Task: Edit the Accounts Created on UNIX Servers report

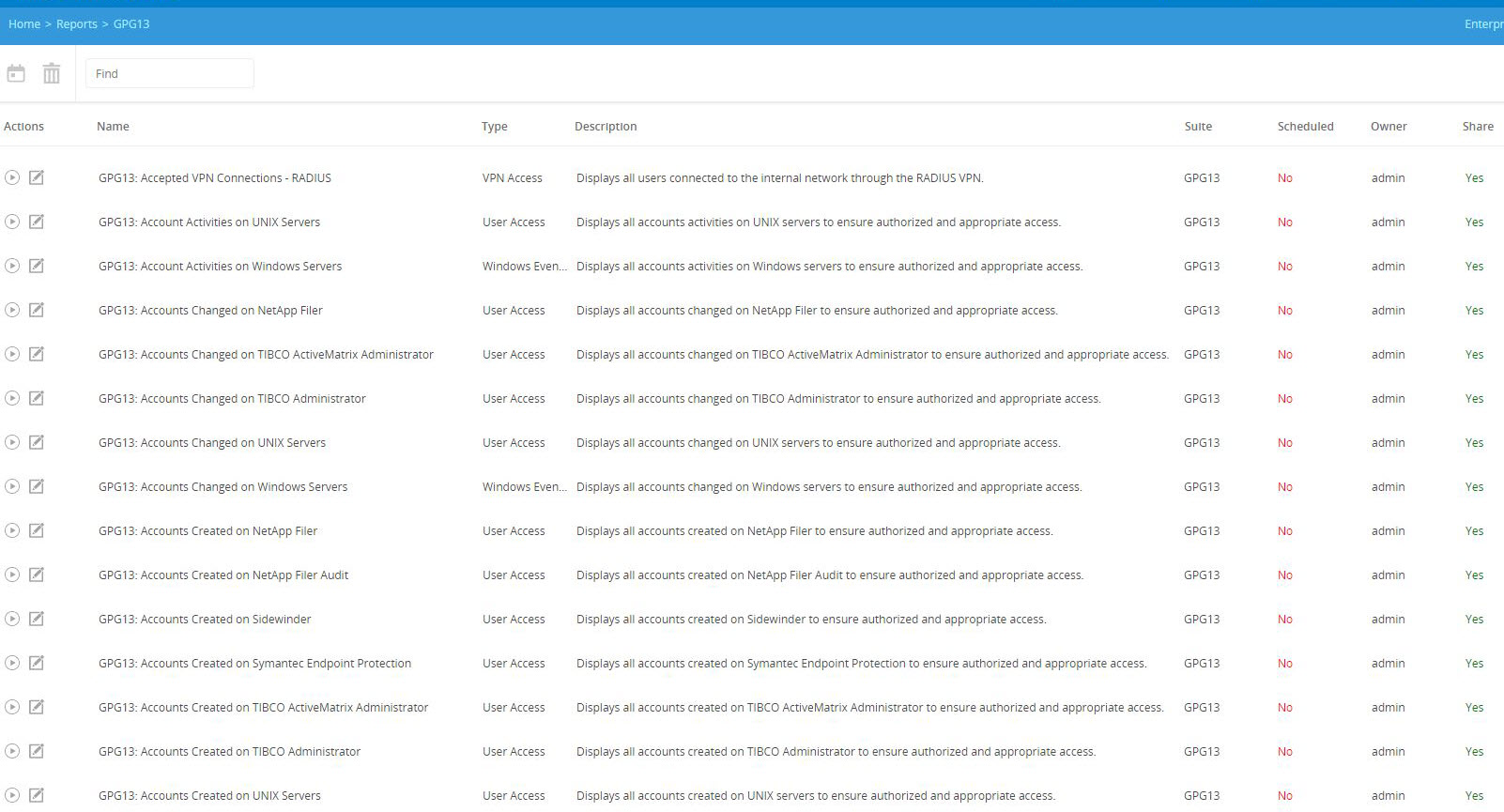Action: [x=37, y=795]
